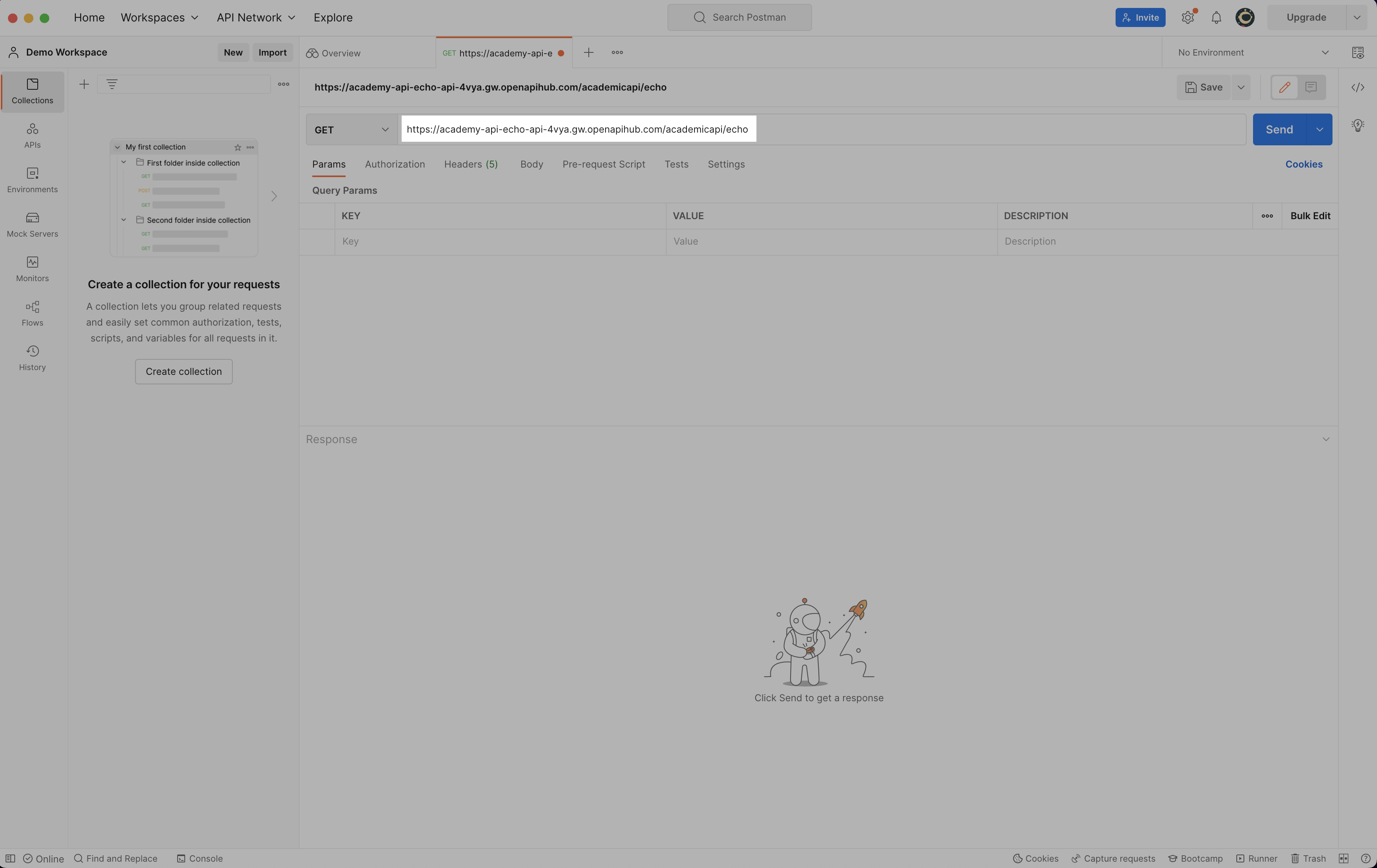The width and height of the screenshot is (1377, 868).
Task: Open the Monitors sidebar section
Action: 32,268
